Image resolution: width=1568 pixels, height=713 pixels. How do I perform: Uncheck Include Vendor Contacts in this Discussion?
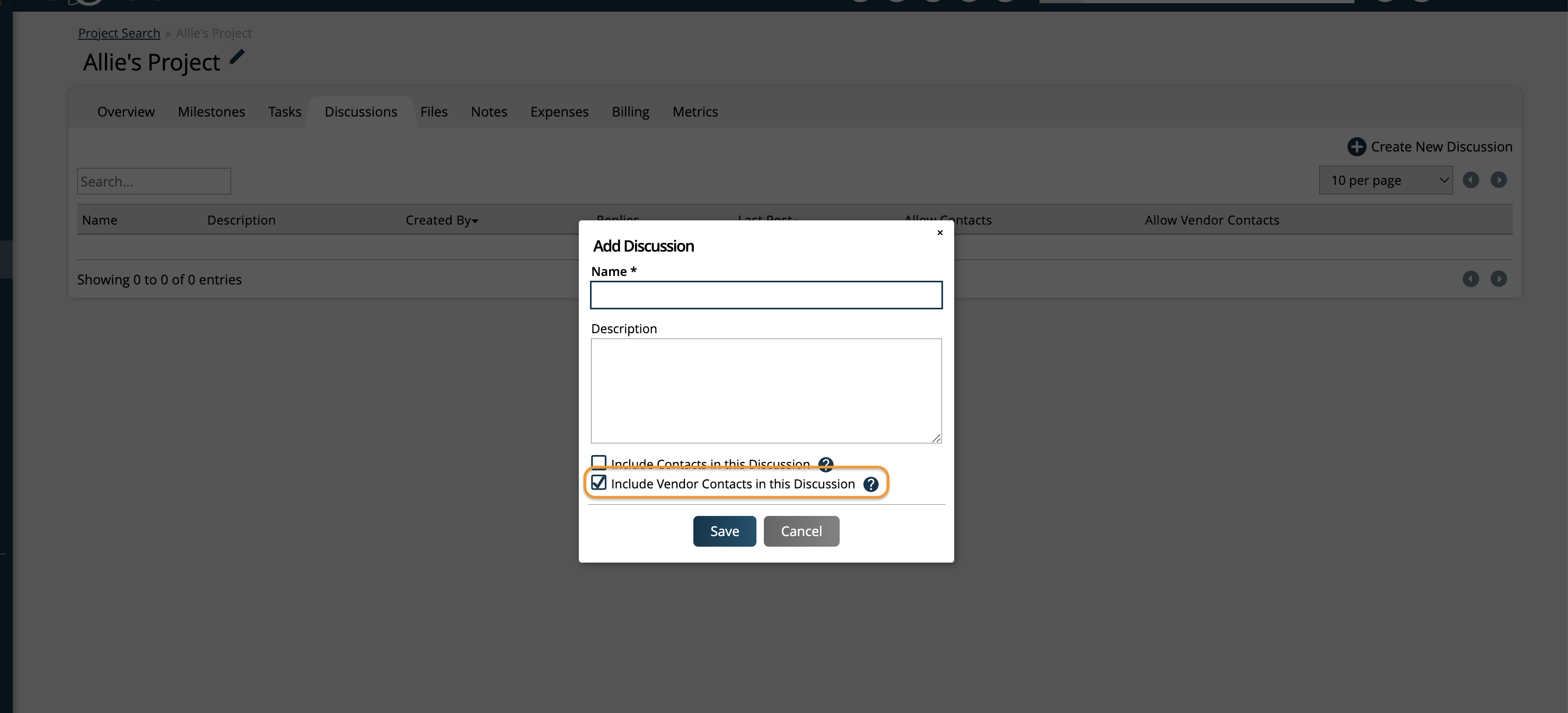(x=598, y=483)
